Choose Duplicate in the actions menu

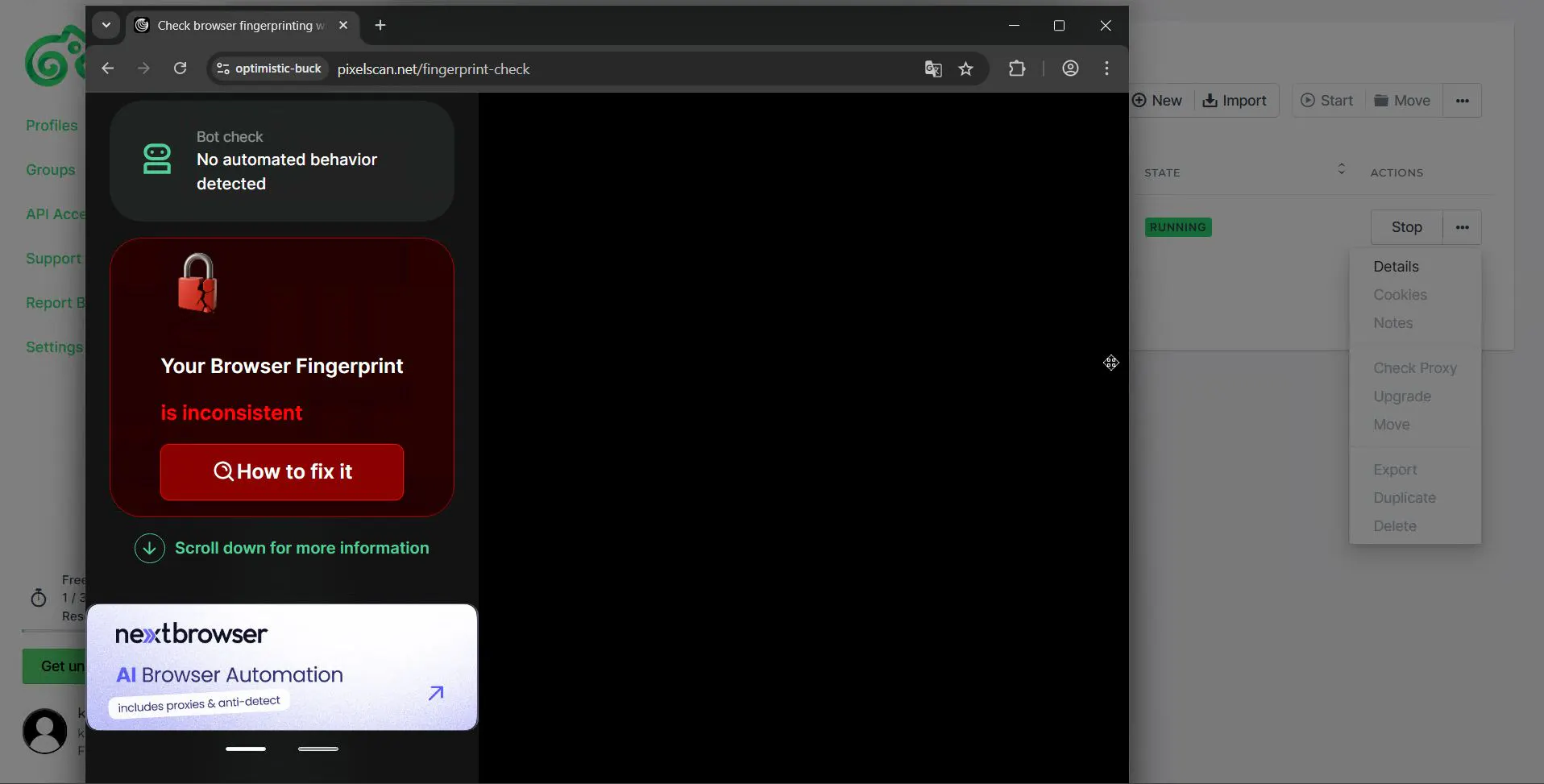[x=1405, y=498]
